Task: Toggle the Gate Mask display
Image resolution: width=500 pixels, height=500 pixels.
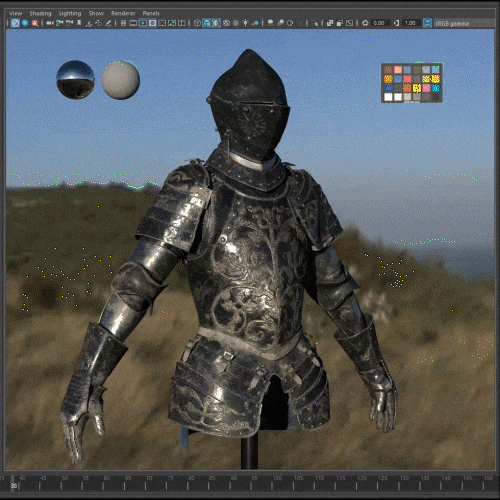Action: click(x=152, y=23)
